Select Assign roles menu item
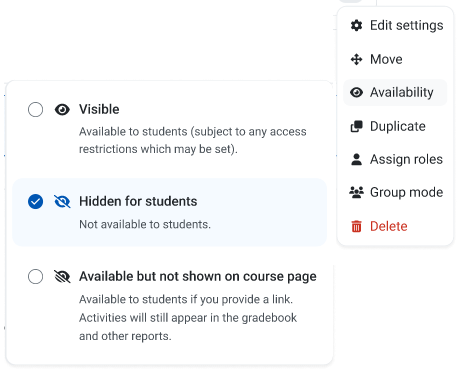Viewport: 464px width, 369px height. pos(395,159)
